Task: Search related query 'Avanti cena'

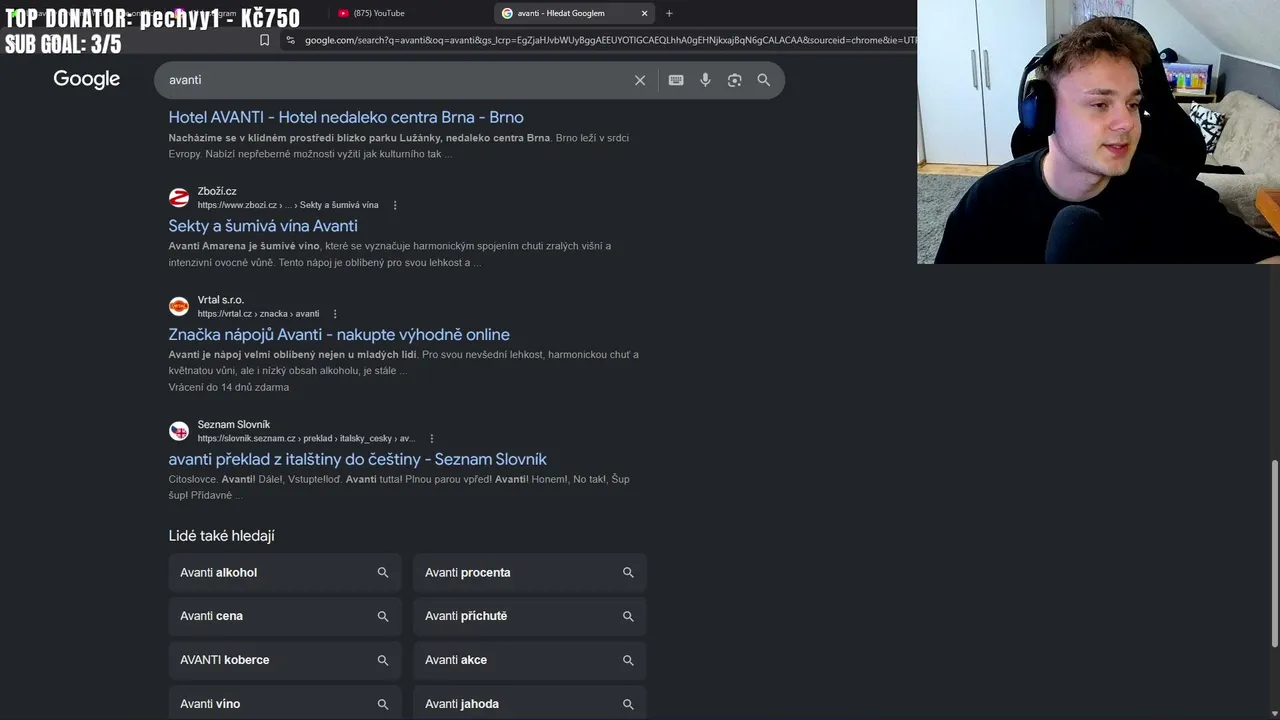Action: 285,616
